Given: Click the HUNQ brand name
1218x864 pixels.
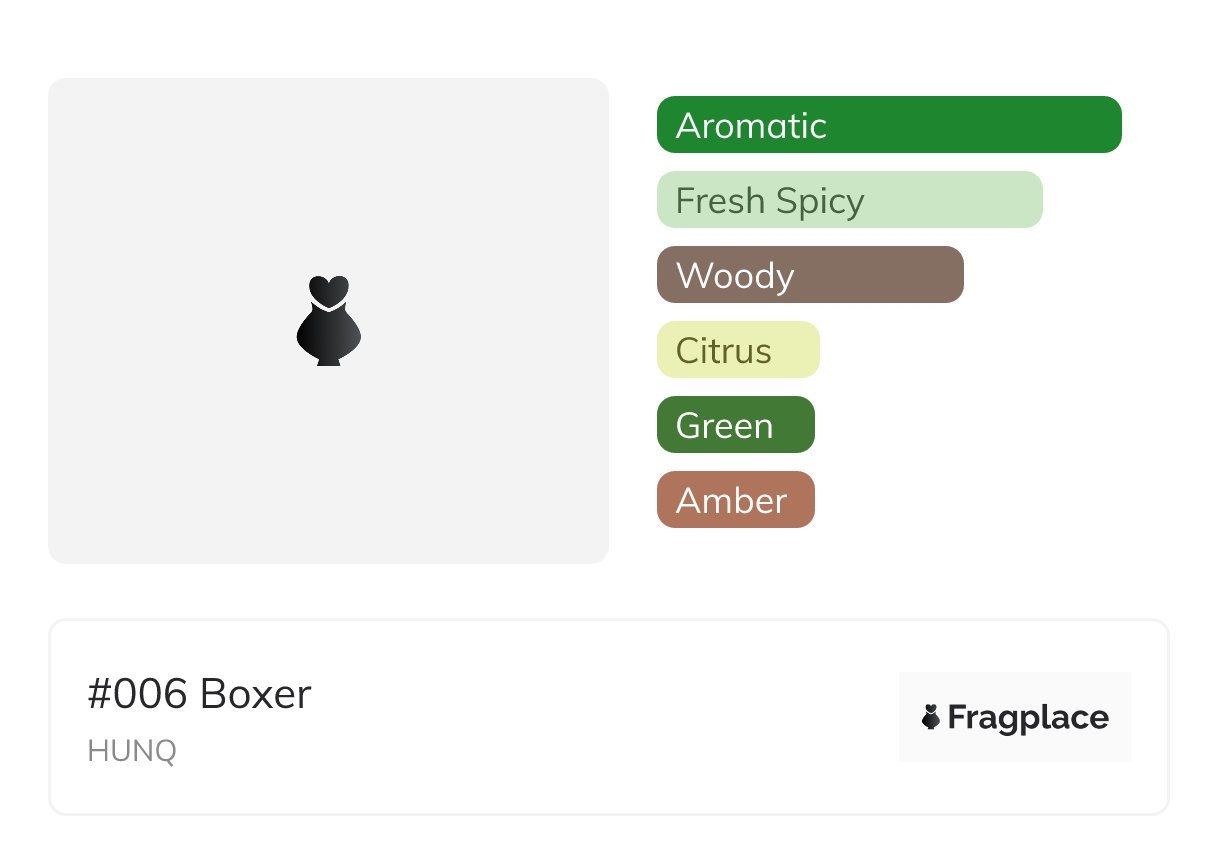Looking at the screenshot, I should tap(132, 751).
